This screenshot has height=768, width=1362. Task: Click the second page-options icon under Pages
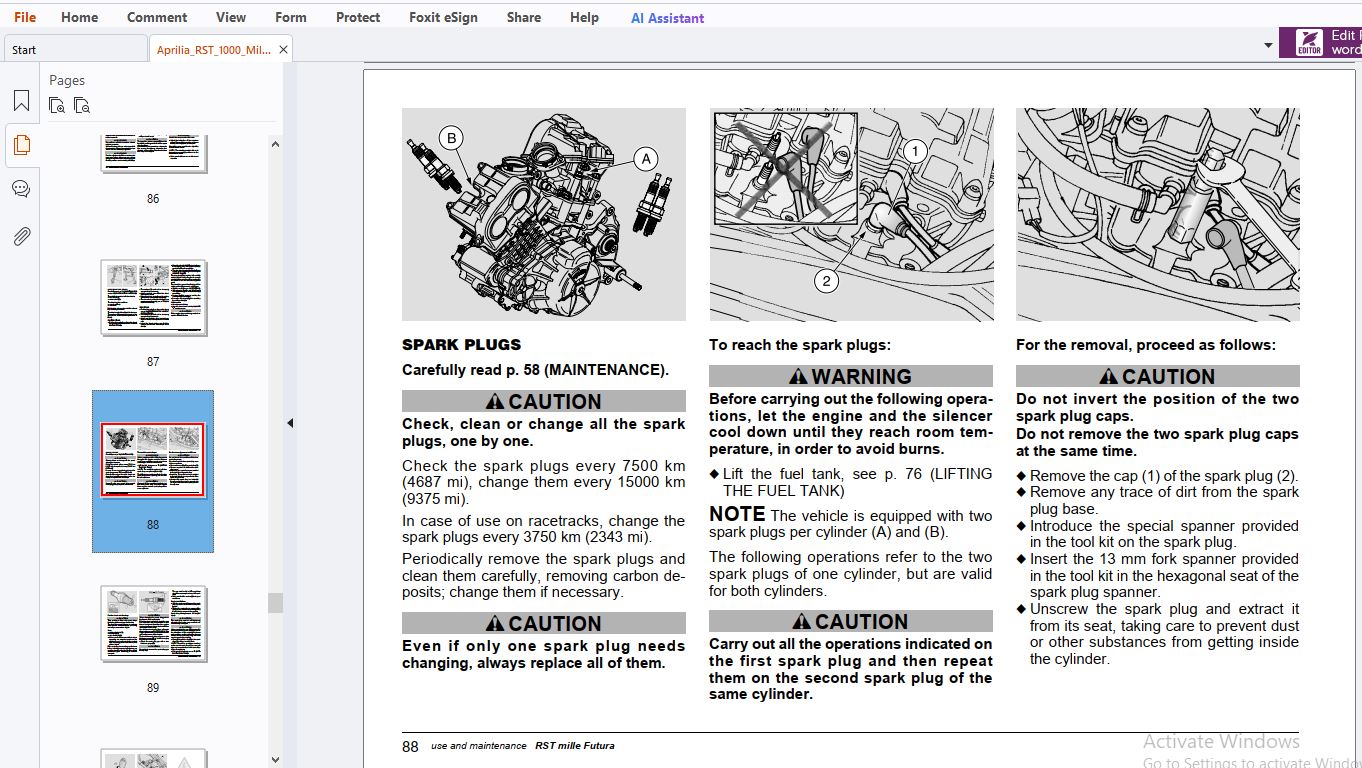tap(82, 105)
